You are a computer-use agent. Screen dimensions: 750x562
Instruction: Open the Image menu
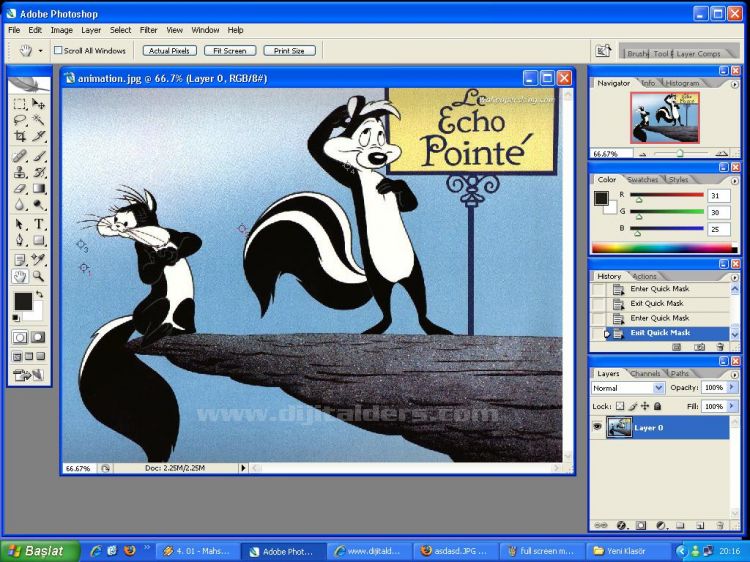pos(62,30)
